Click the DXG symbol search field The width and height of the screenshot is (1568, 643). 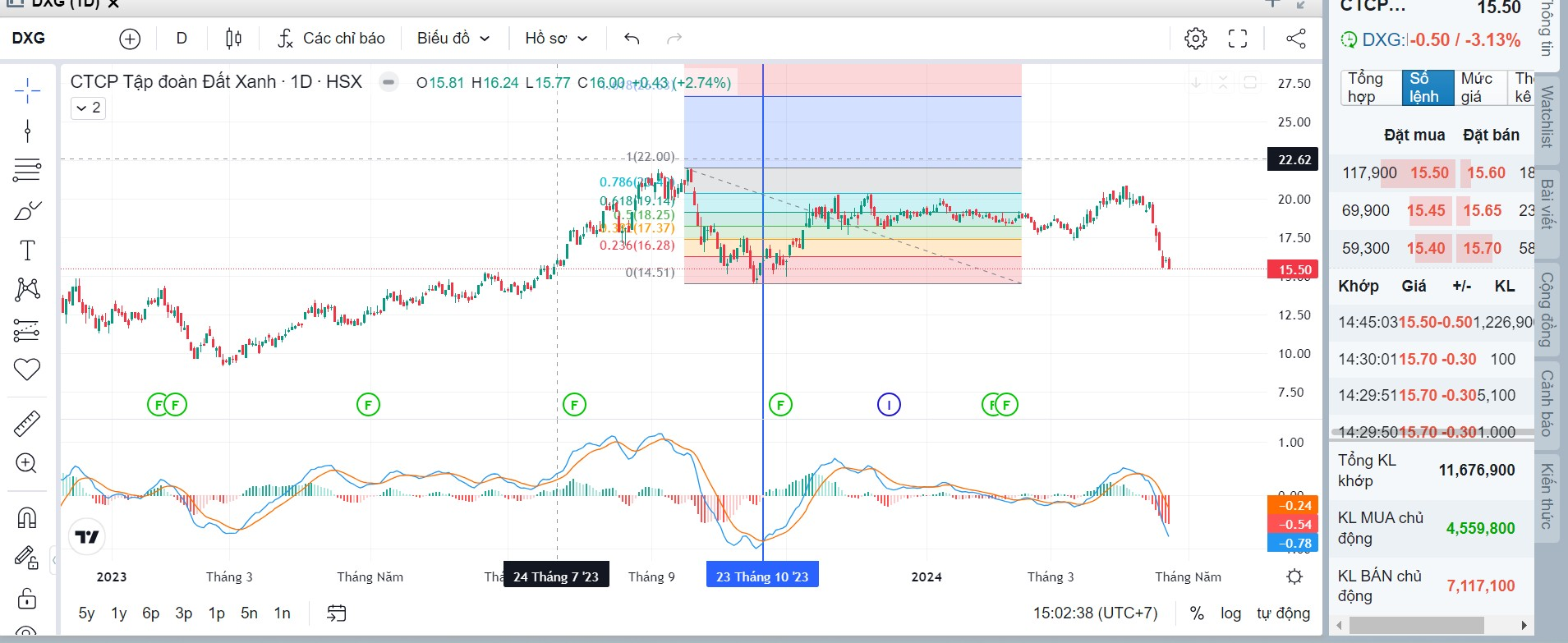(29, 39)
